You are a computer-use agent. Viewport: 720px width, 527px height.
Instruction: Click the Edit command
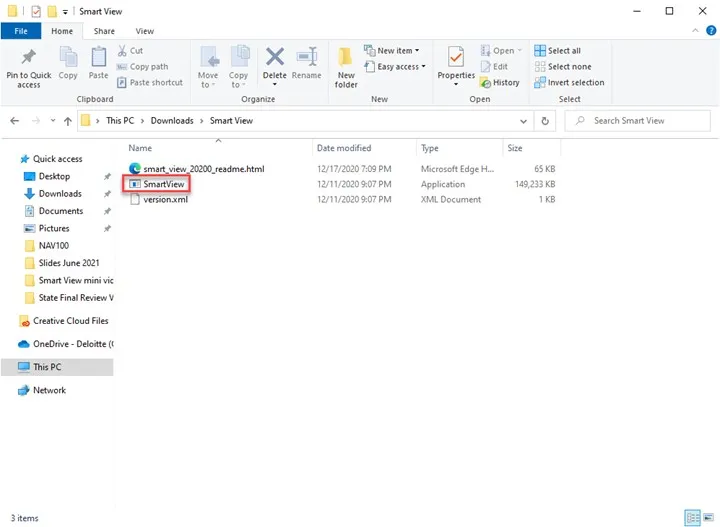494,67
